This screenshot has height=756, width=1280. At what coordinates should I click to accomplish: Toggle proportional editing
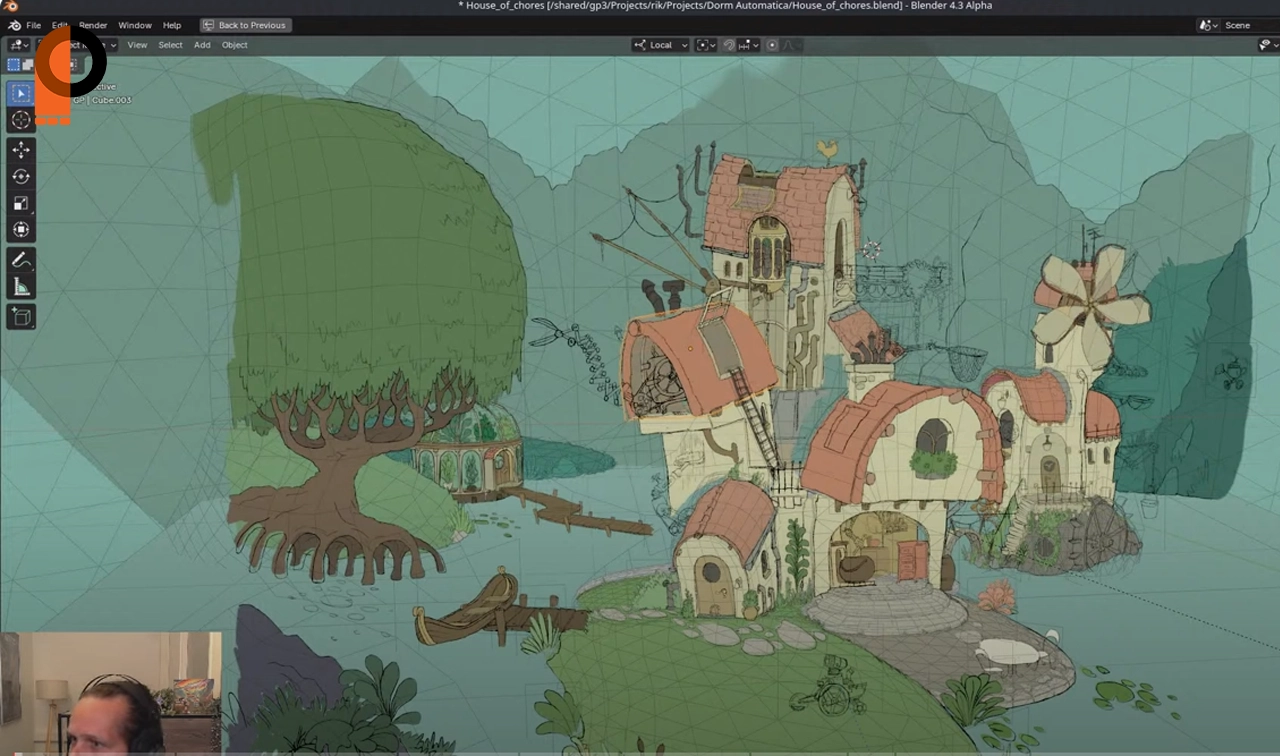(772, 45)
